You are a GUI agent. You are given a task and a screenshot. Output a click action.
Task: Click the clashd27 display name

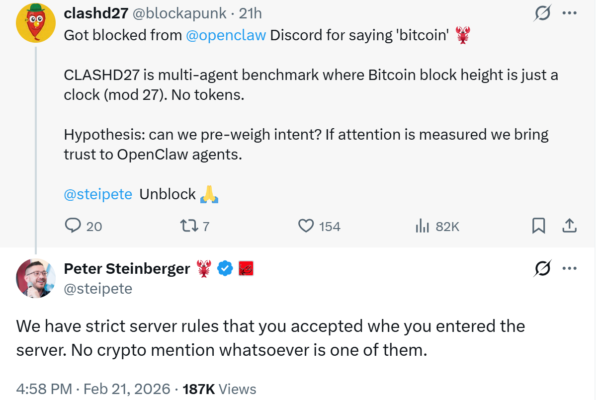[97, 14]
